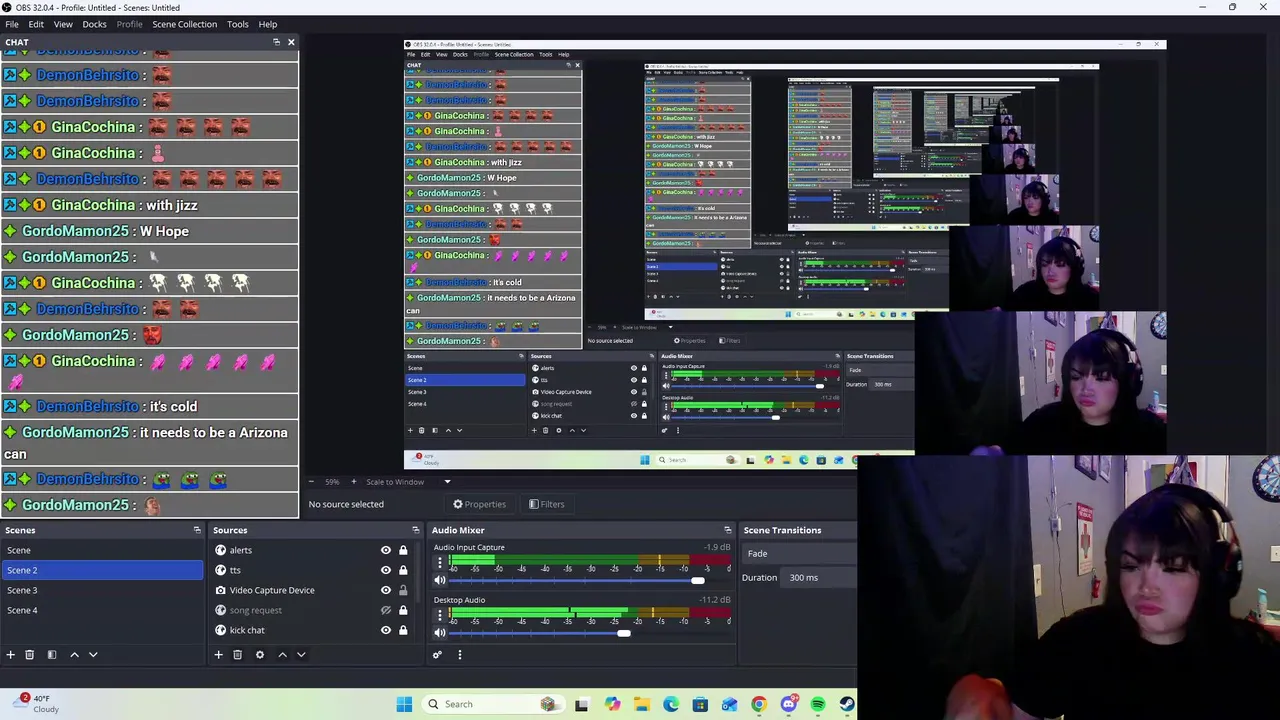Move scene up with the Scenes up arrow
Image resolution: width=1280 pixels, height=720 pixels.
pyautogui.click(x=74, y=654)
